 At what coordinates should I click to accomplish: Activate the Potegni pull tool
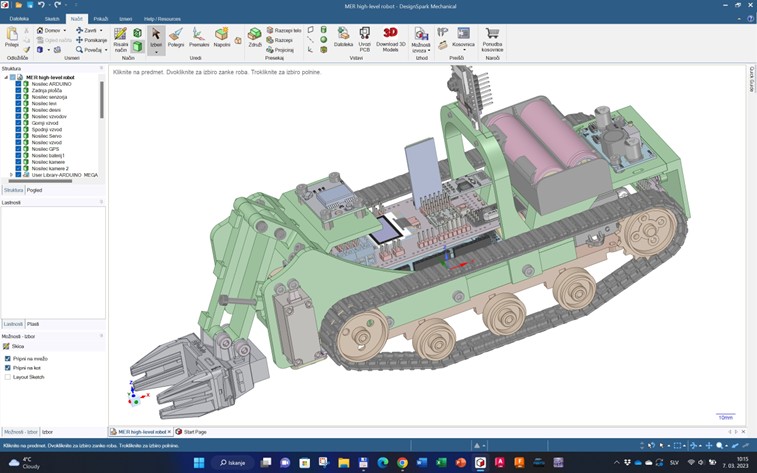176,38
